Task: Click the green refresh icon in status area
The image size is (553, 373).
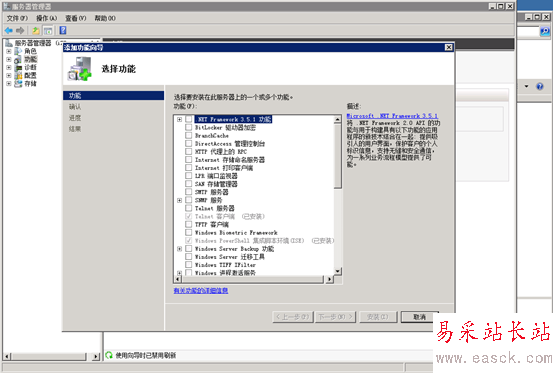Action: tap(109, 355)
